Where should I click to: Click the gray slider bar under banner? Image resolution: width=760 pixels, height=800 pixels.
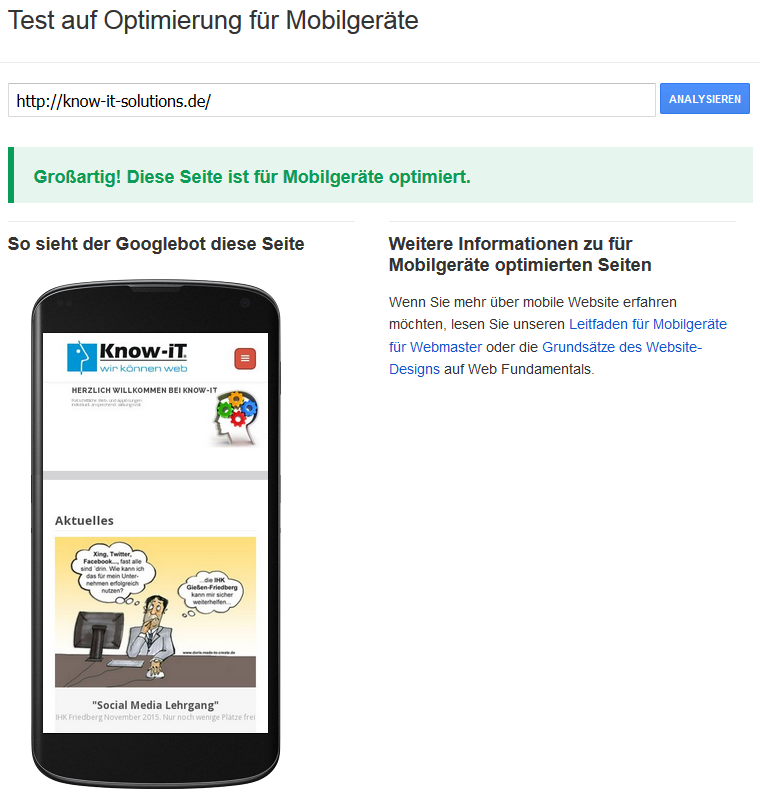pyautogui.click(x=156, y=476)
